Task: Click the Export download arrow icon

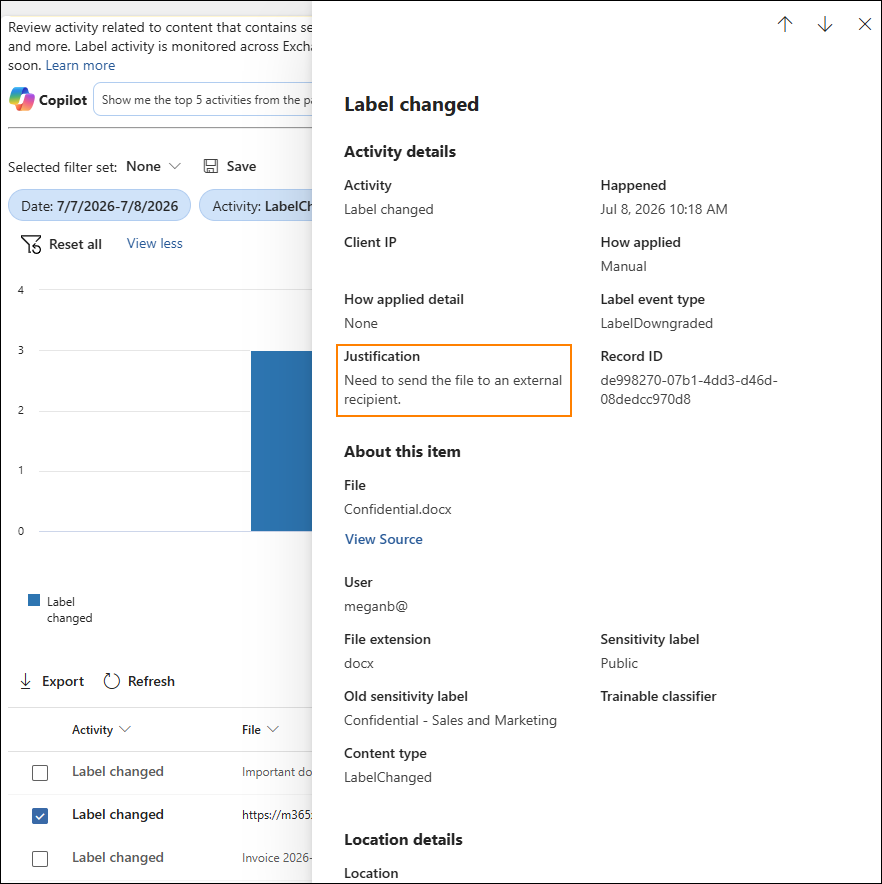Action: pyautogui.click(x=25, y=681)
